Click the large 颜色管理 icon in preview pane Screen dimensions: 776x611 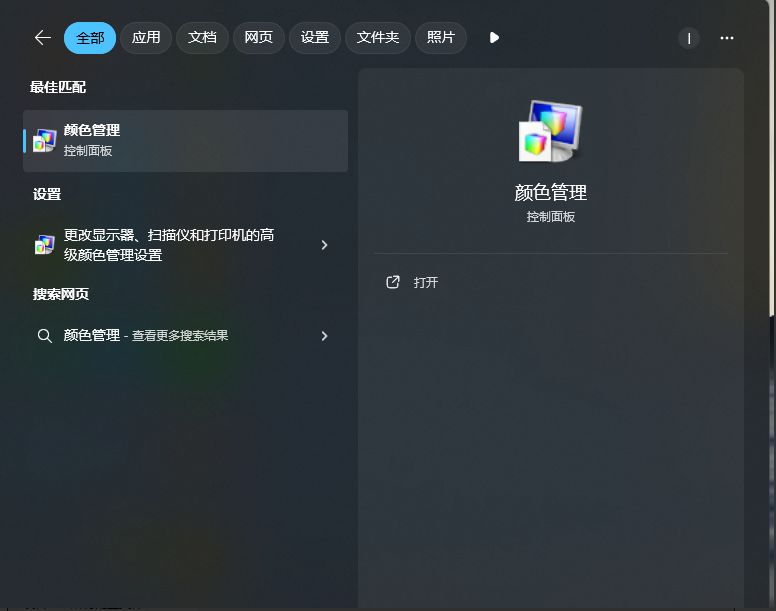(x=550, y=131)
